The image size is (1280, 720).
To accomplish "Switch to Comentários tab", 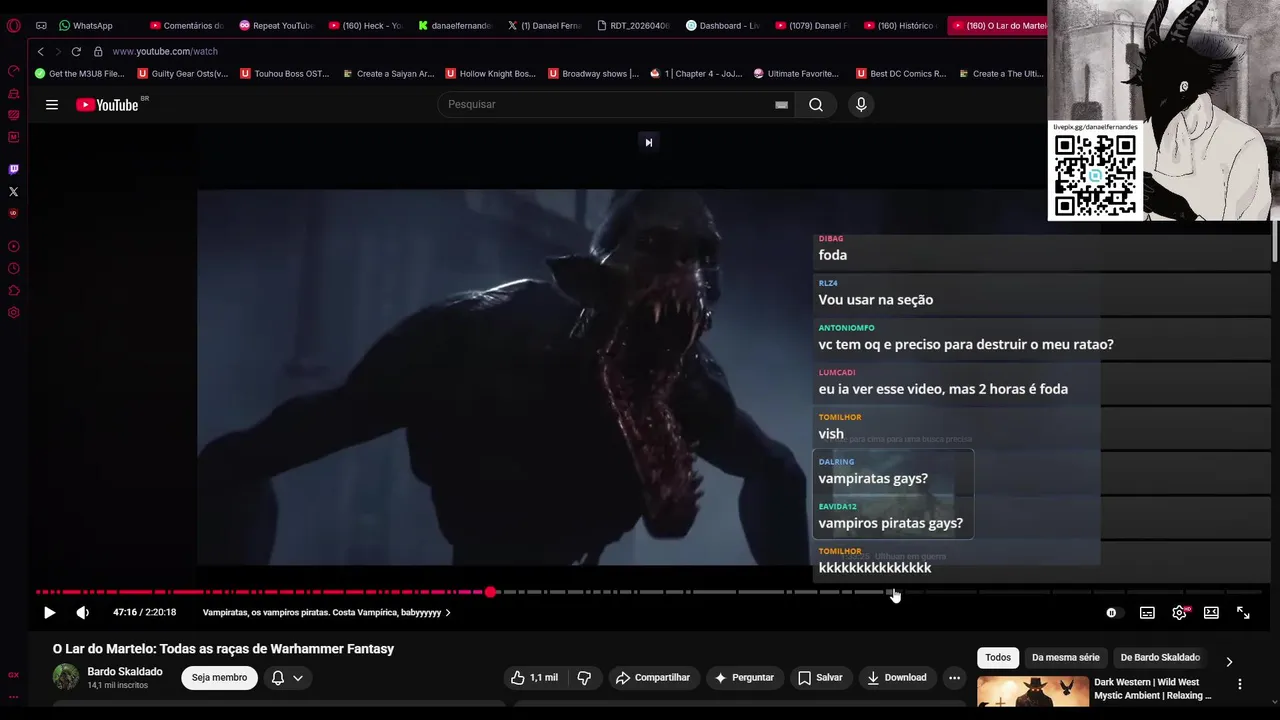I will tap(187, 26).
